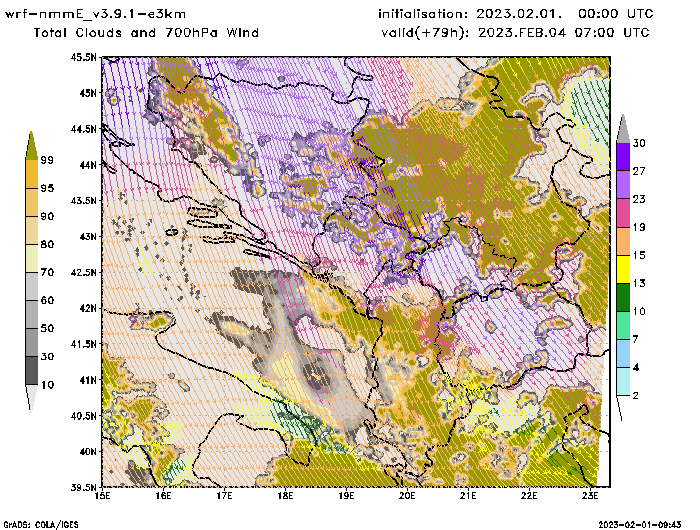The height and width of the screenshot is (530, 700).
Task: Select the 95 value on cloud colorbar
Action: click(x=47, y=188)
